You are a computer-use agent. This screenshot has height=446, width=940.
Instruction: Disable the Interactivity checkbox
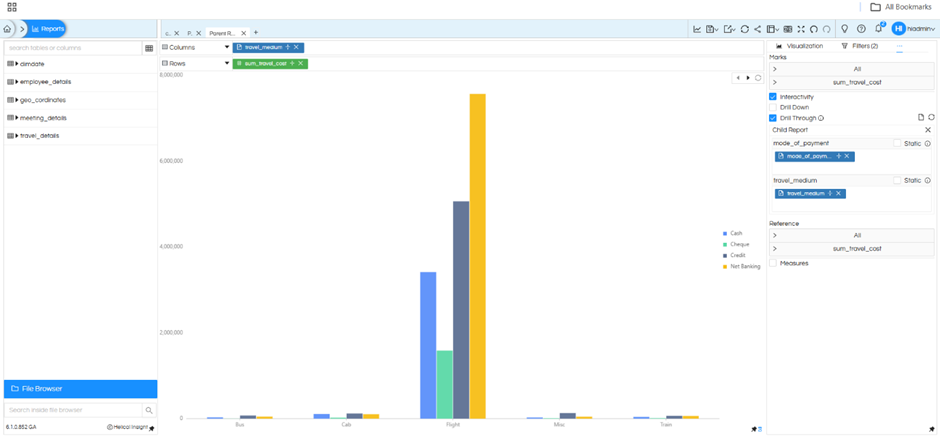(x=774, y=97)
